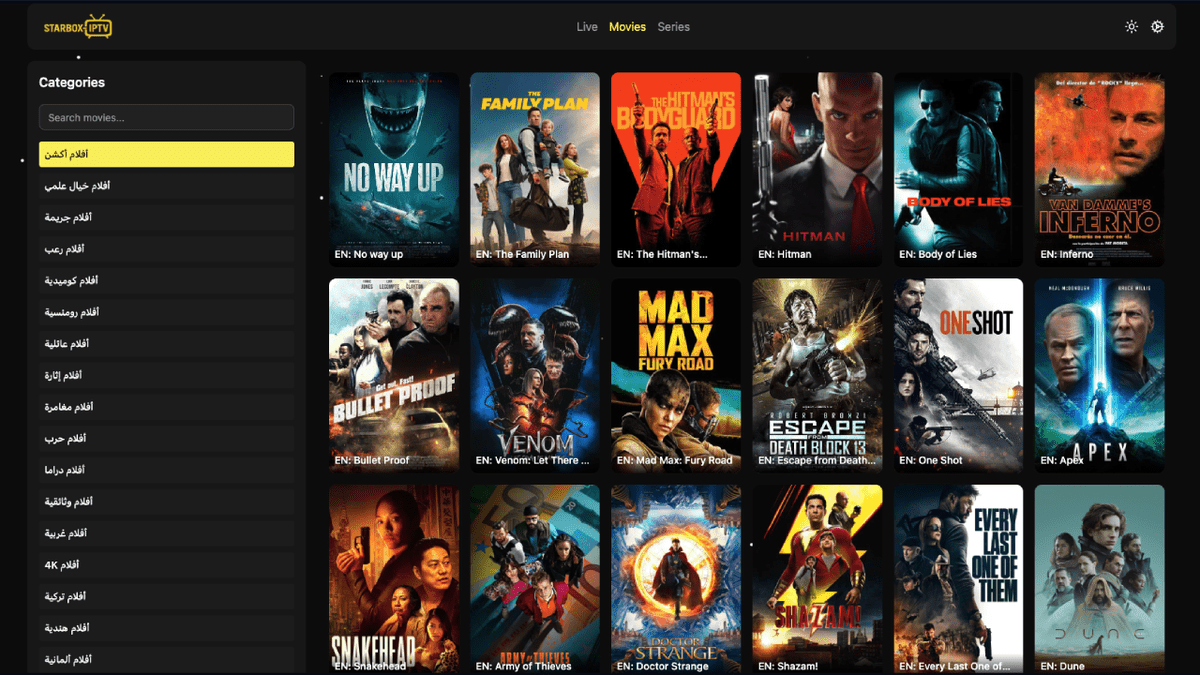
Task: Open the Snakehead movie poster
Action: click(394, 579)
